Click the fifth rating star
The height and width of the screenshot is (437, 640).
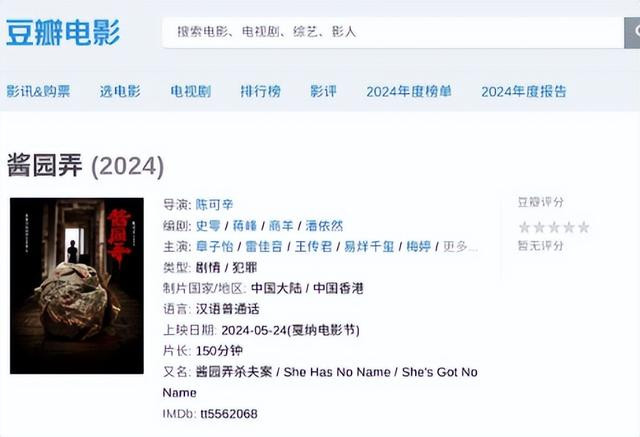tap(584, 227)
